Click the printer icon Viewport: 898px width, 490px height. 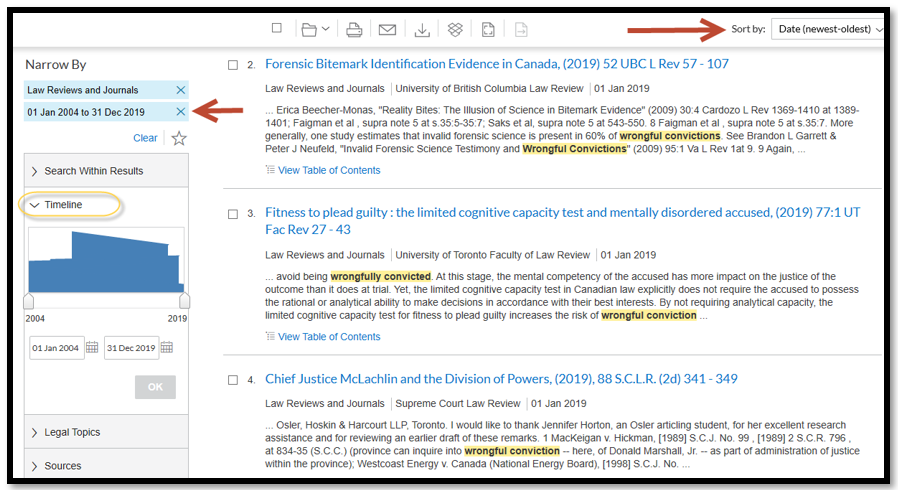coord(354,30)
